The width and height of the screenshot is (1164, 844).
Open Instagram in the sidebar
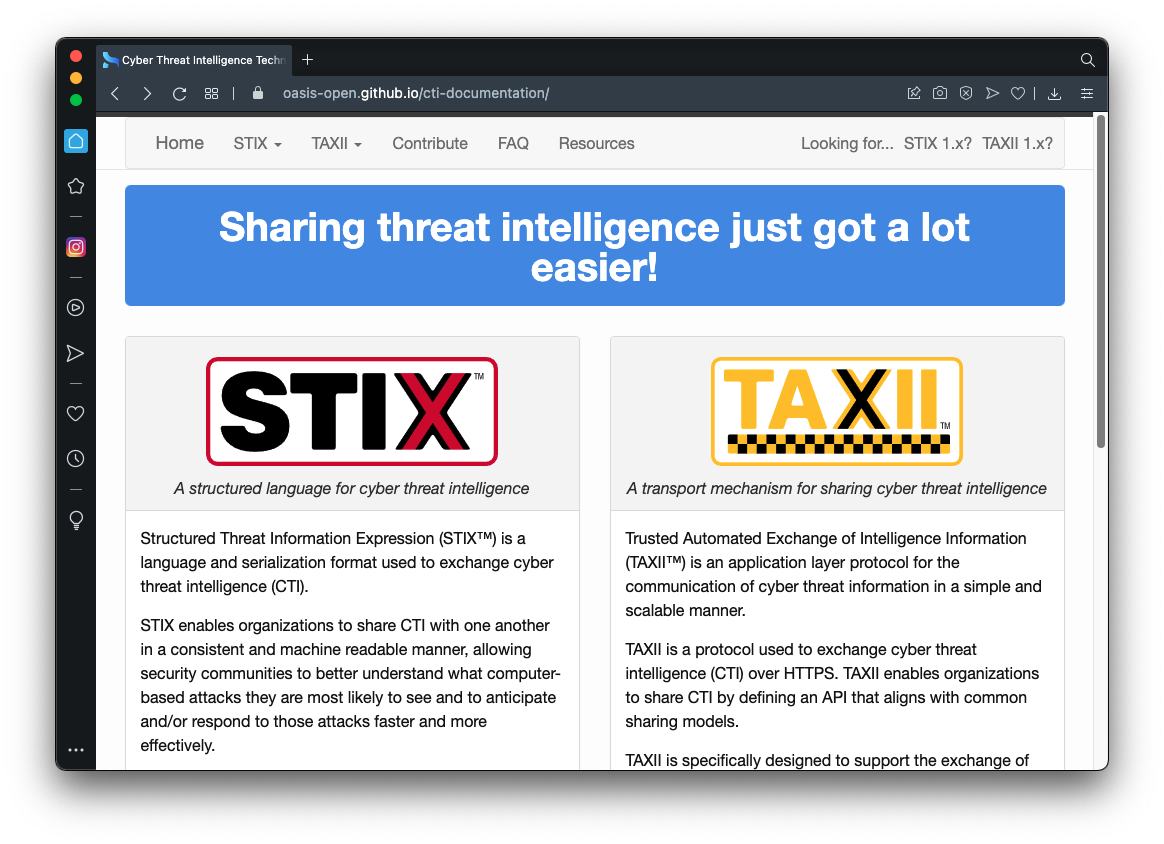click(76, 247)
